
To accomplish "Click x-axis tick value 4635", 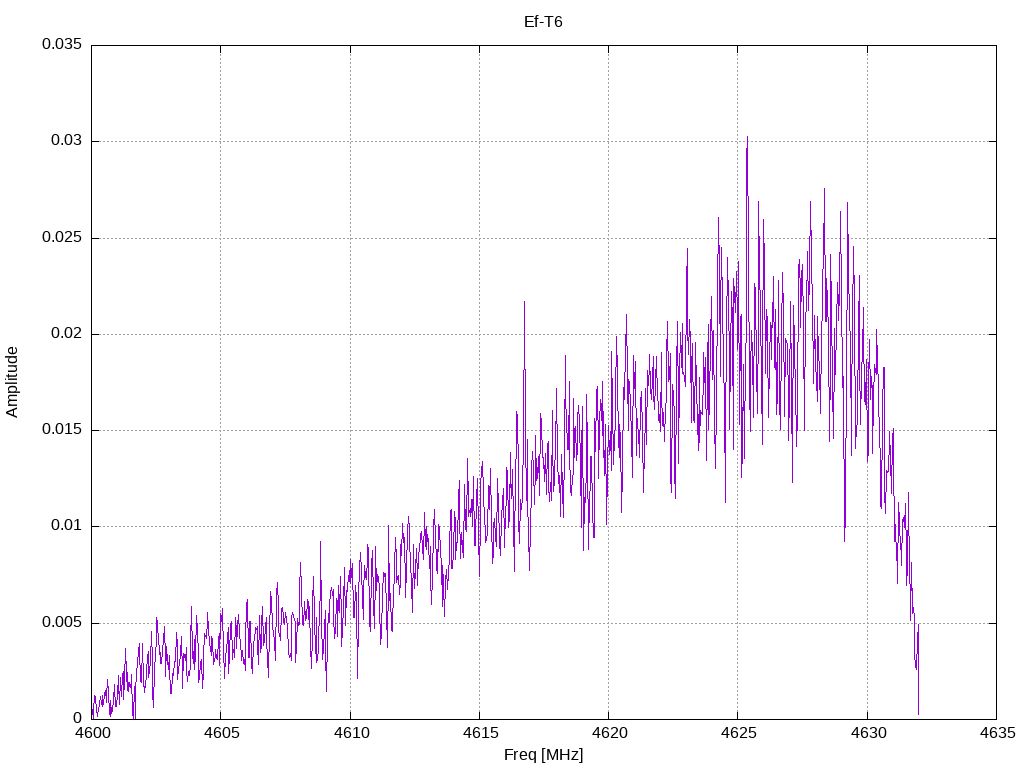I will pyautogui.click(x=997, y=733).
